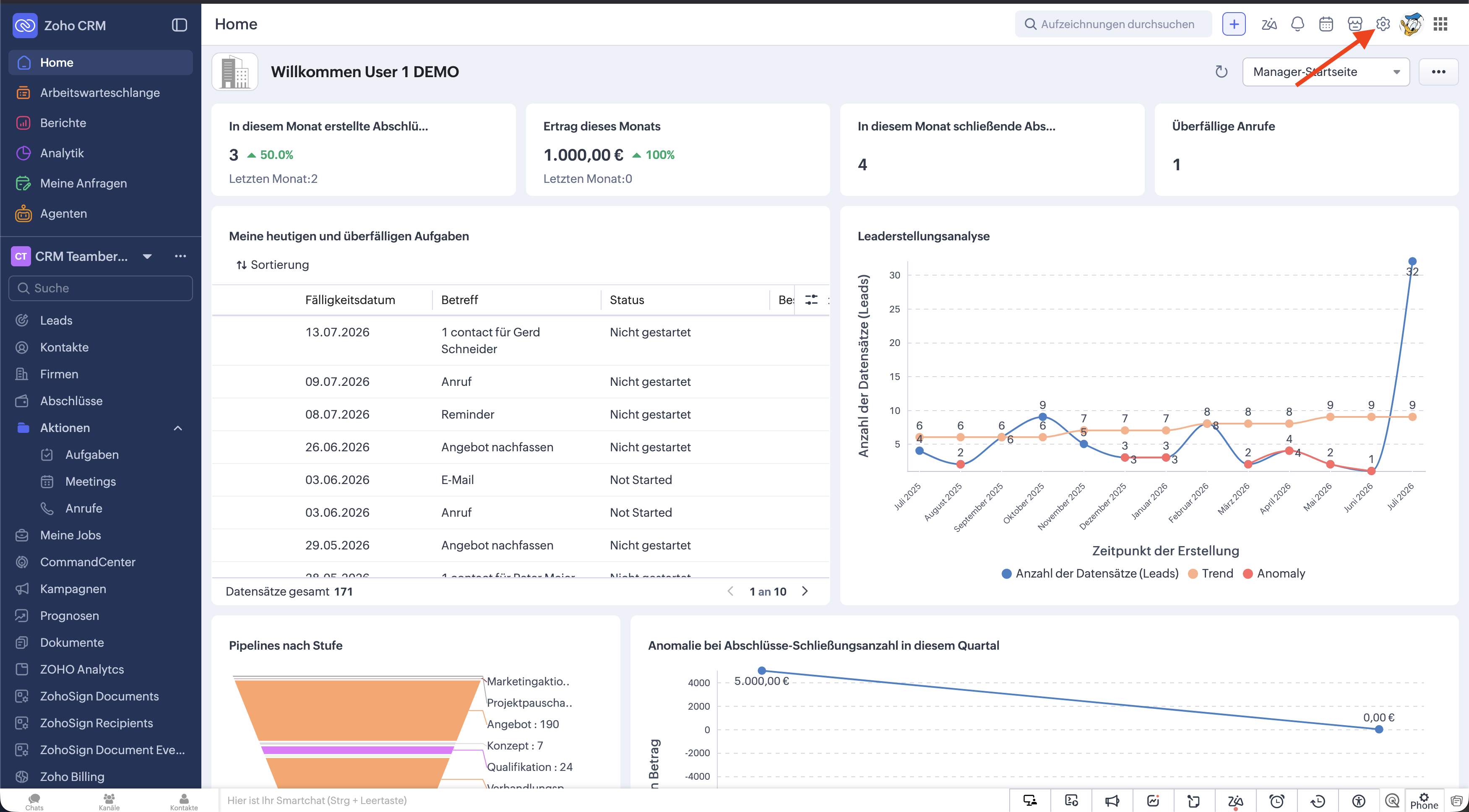Screen dimensions: 1469x812
Task: Click the Sortierung button
Action: click(273, 265)
